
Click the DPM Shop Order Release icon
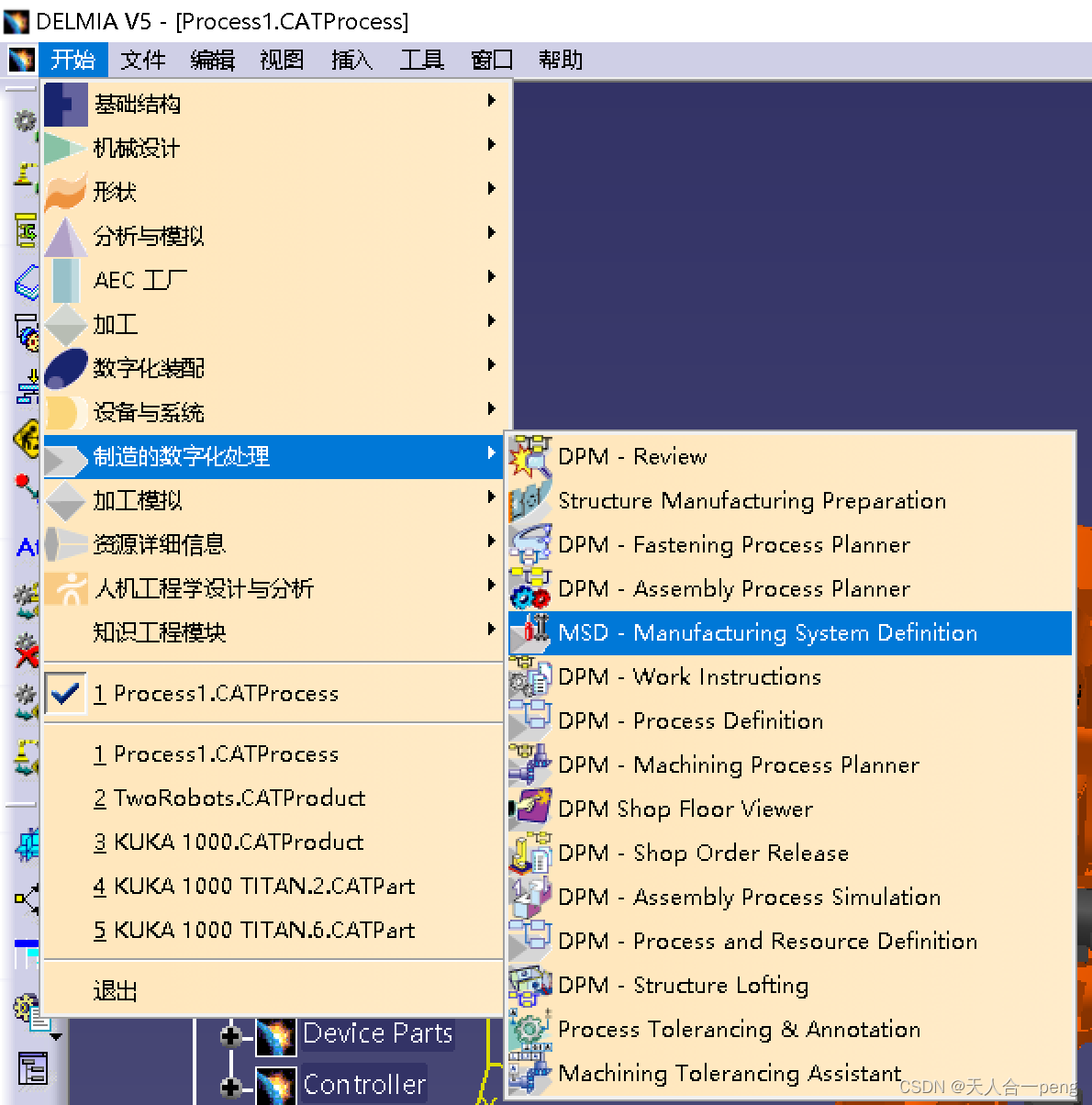coord(529,853)
